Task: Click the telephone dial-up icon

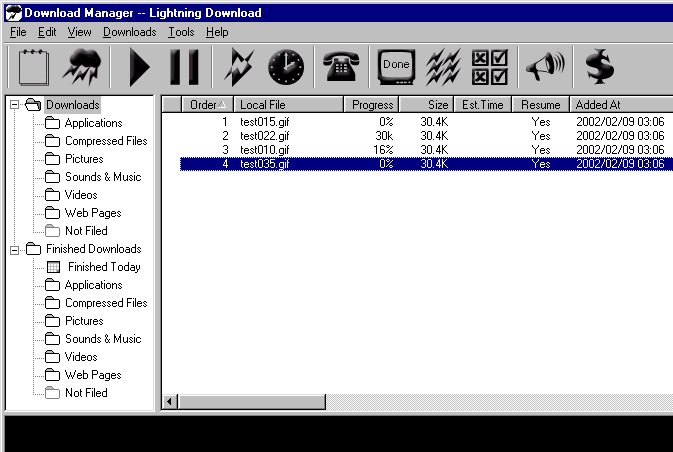Action: [x=341, y=66]
